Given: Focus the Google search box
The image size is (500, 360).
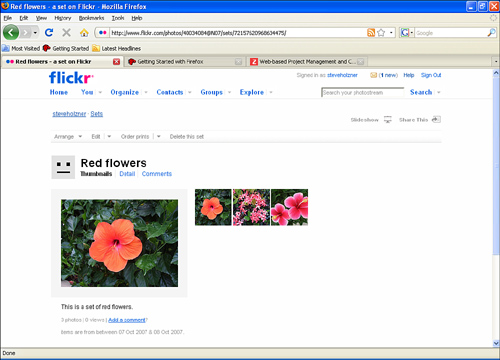Looking at the screenshot, I should click(x=451, y=33).
